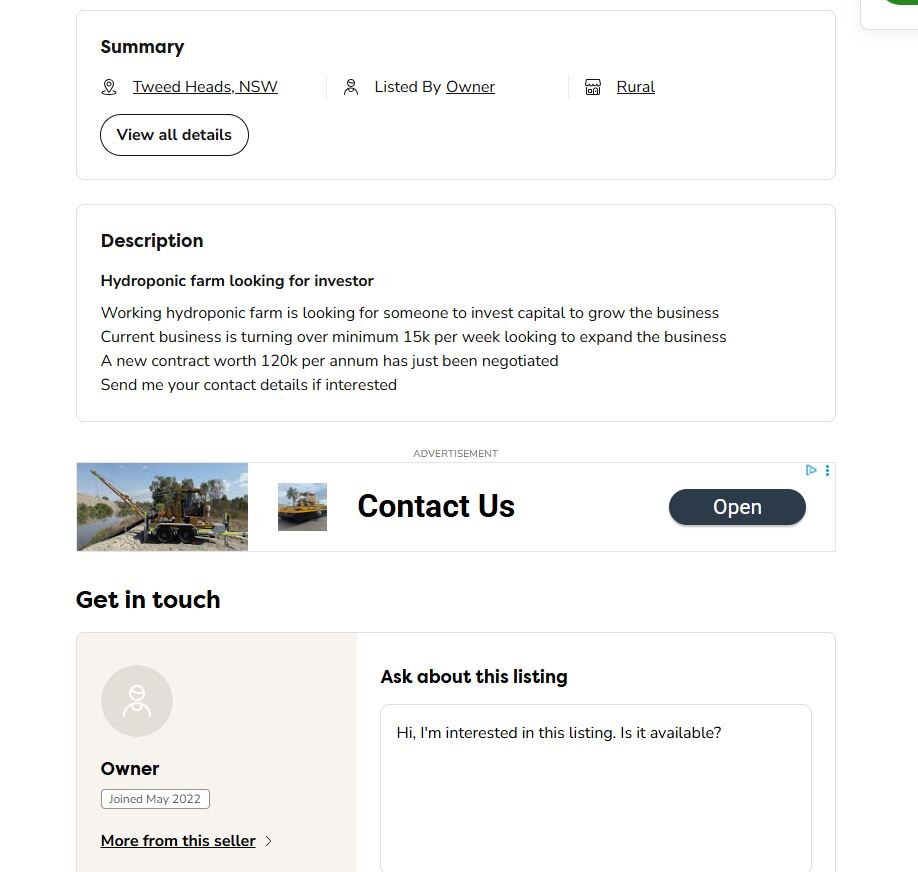
Task: Click the location pin icon beside Tweed Heads
Action: pyautogui.click(x=109, y=87)
